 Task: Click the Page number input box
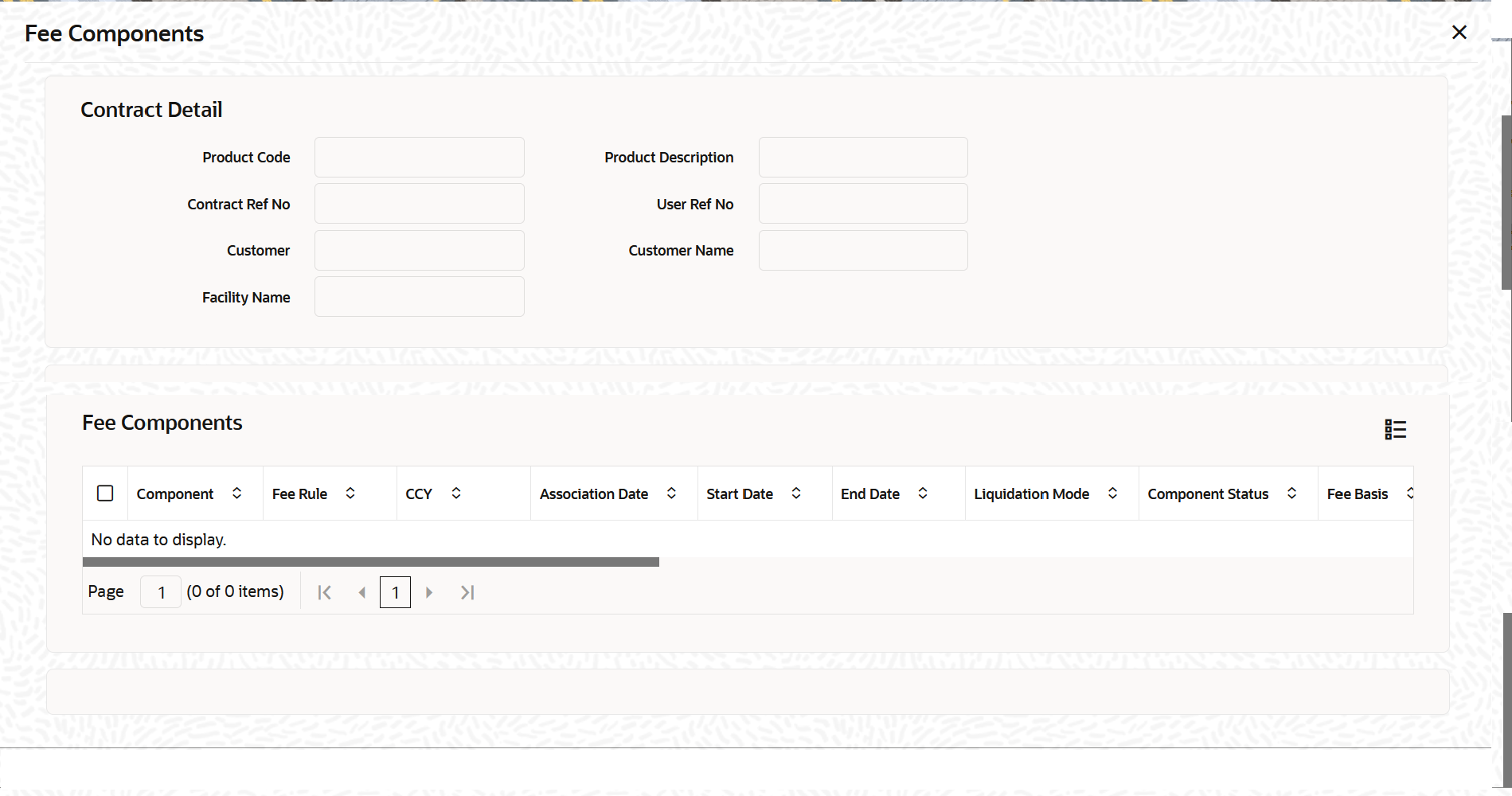click(161, 592)
